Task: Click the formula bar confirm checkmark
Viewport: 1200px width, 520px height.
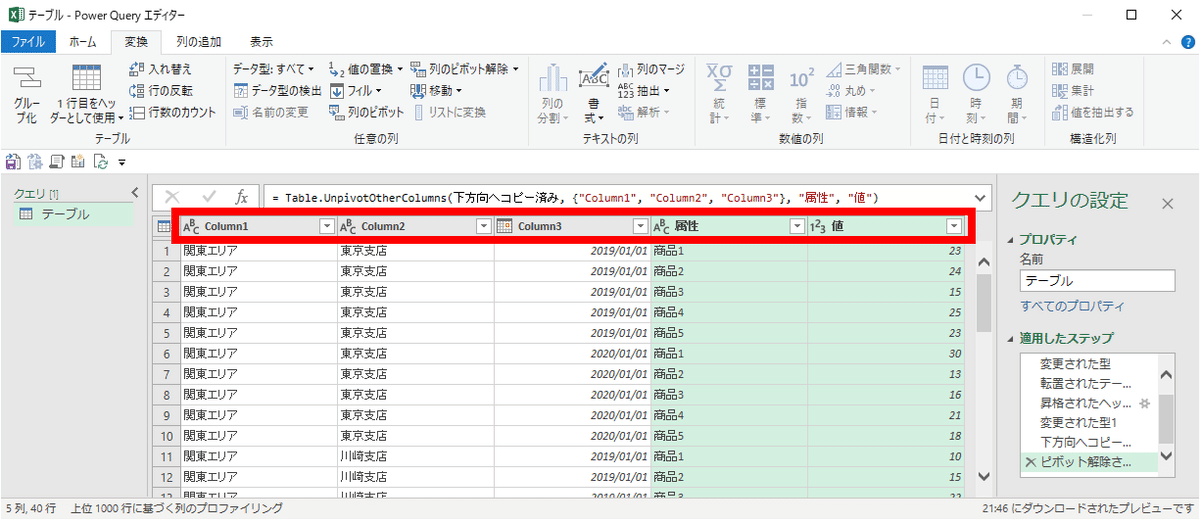Action: pos(209,197)
